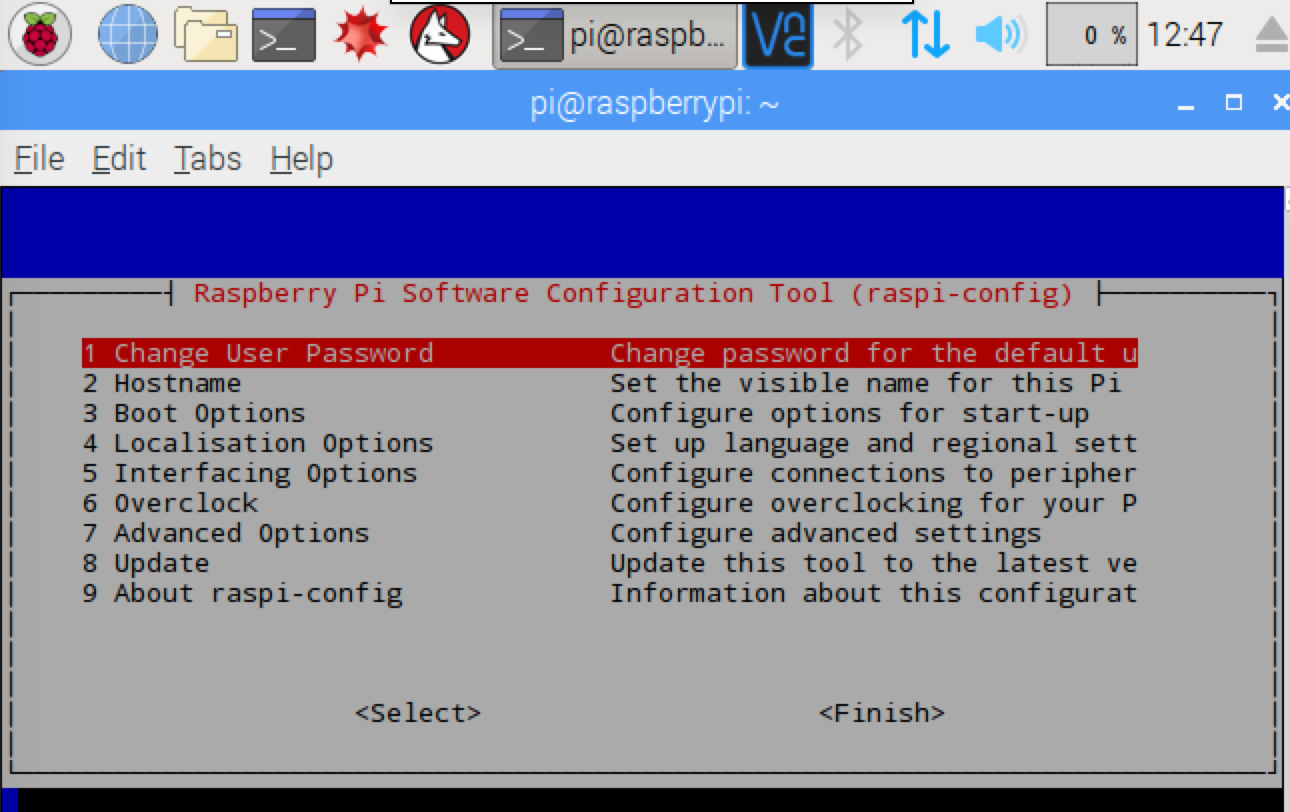Click the 12:47 clock
The width and height of the screenshot is (1290, 812).
coord(1185,35)
